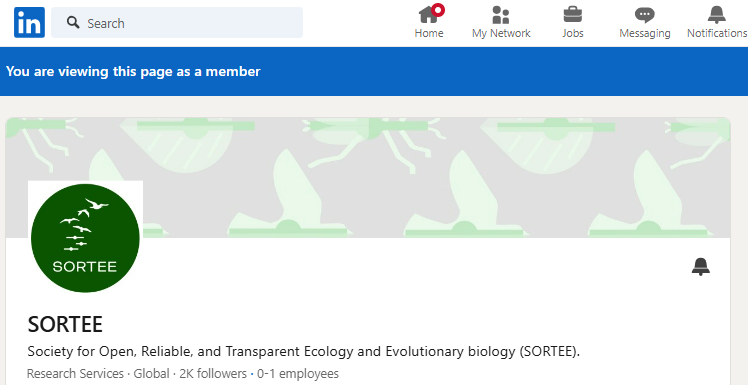Click the red badge on Home icon
The image size is (748, 385).
[x=437, y=10]
